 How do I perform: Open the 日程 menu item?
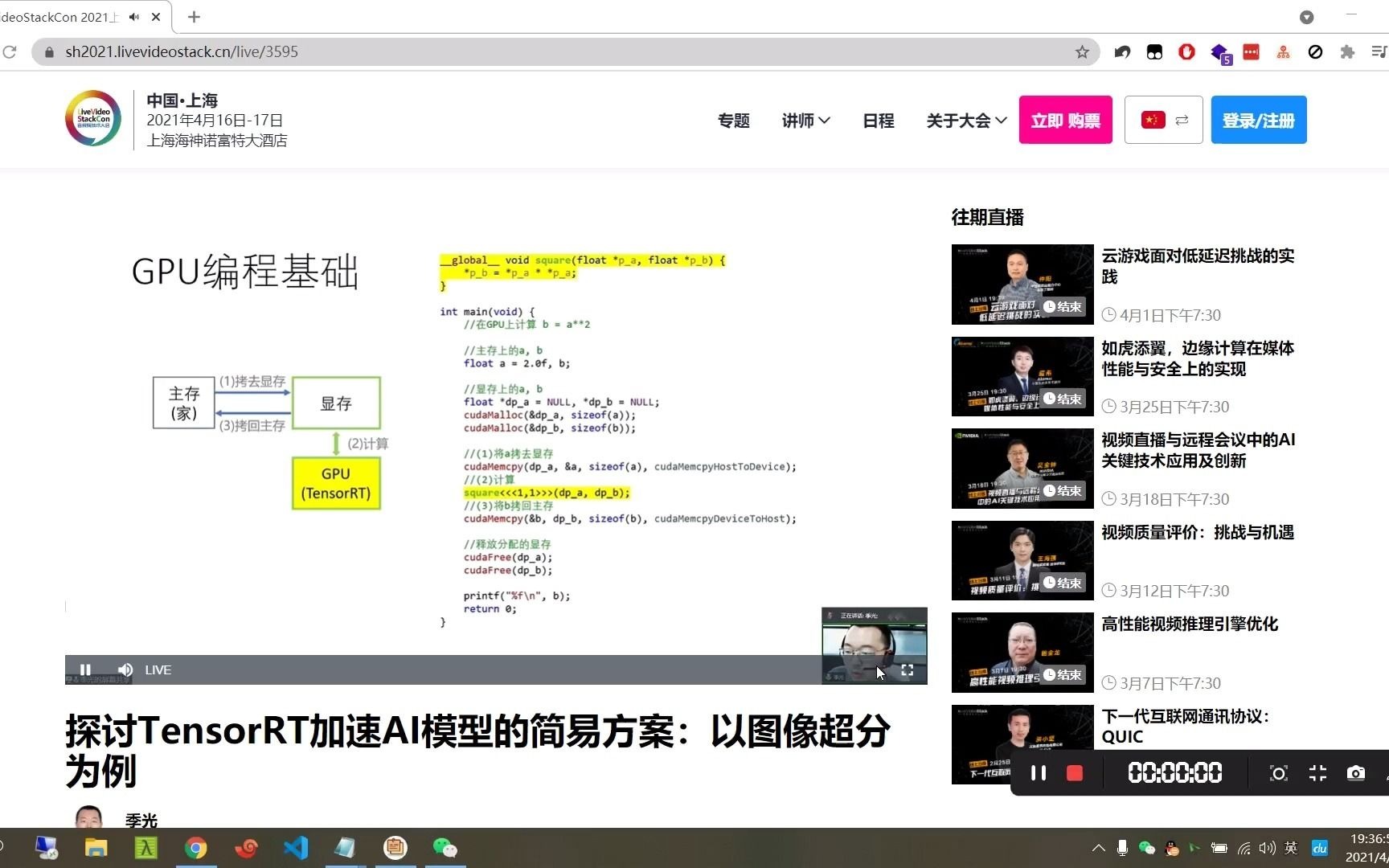pyautogui.click(x=878, y=121)
